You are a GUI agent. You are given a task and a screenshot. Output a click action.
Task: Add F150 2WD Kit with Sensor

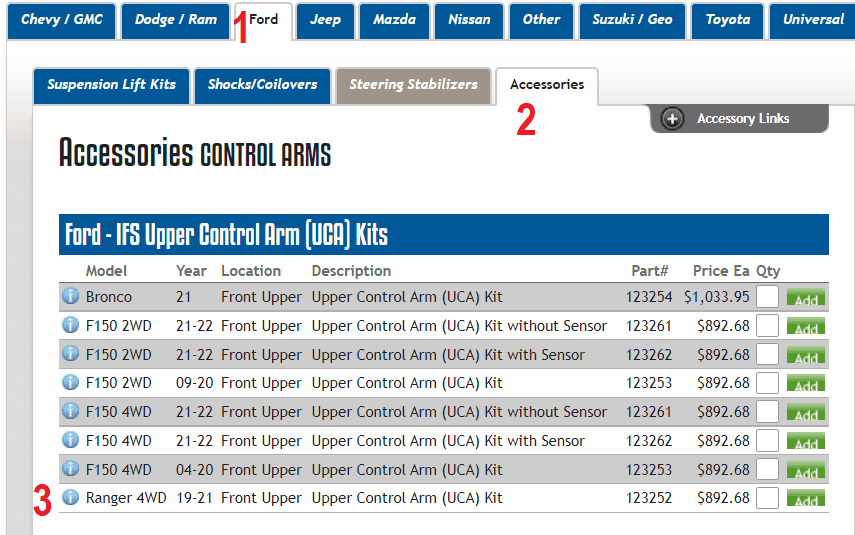click(x=805, y=356)
